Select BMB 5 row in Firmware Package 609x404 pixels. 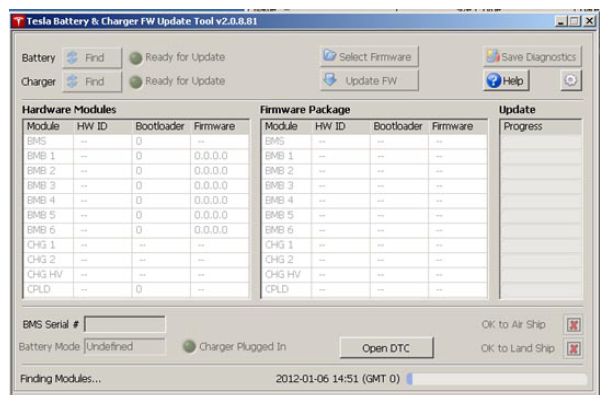point(374,215)
